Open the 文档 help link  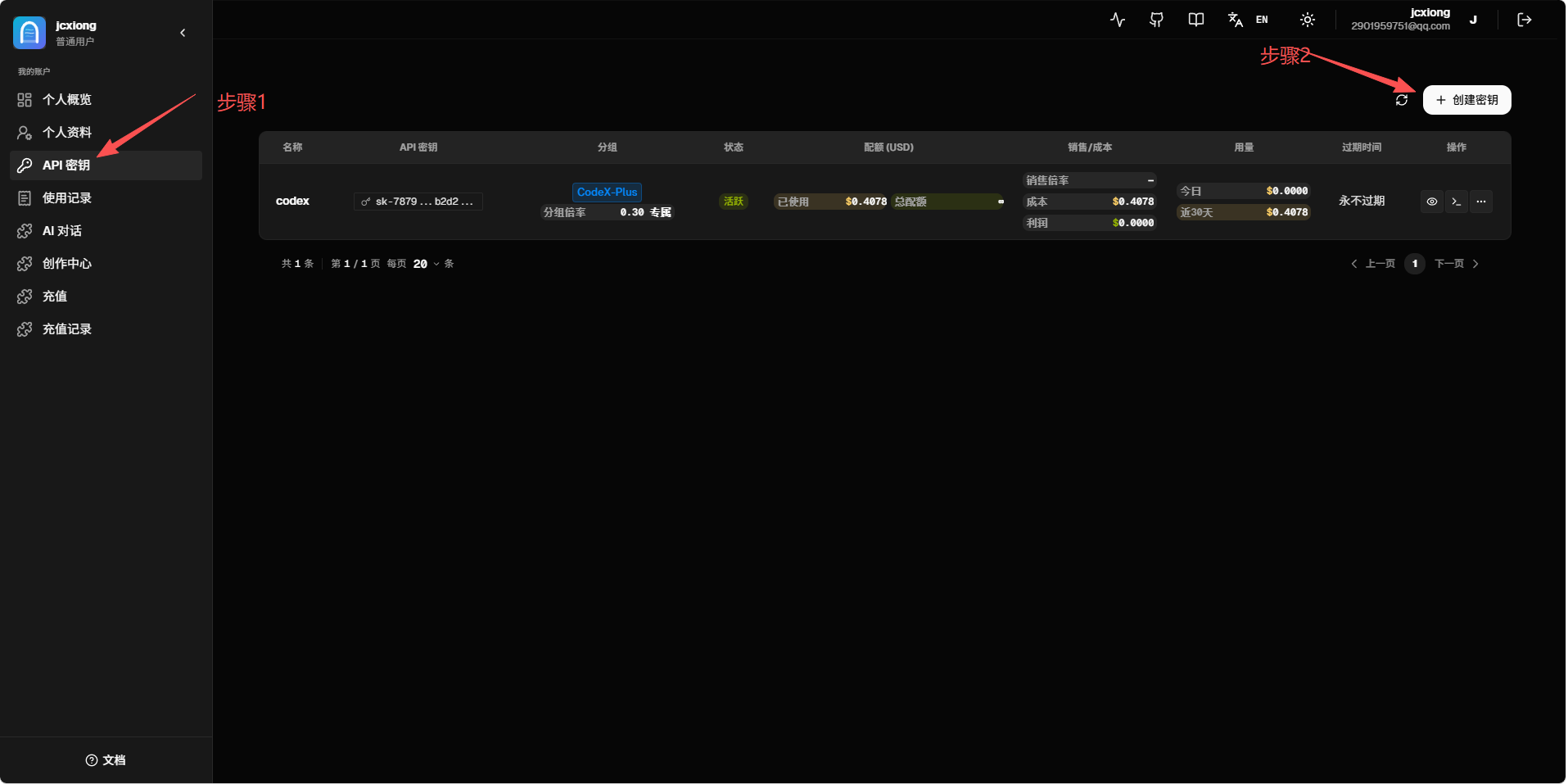106,760
